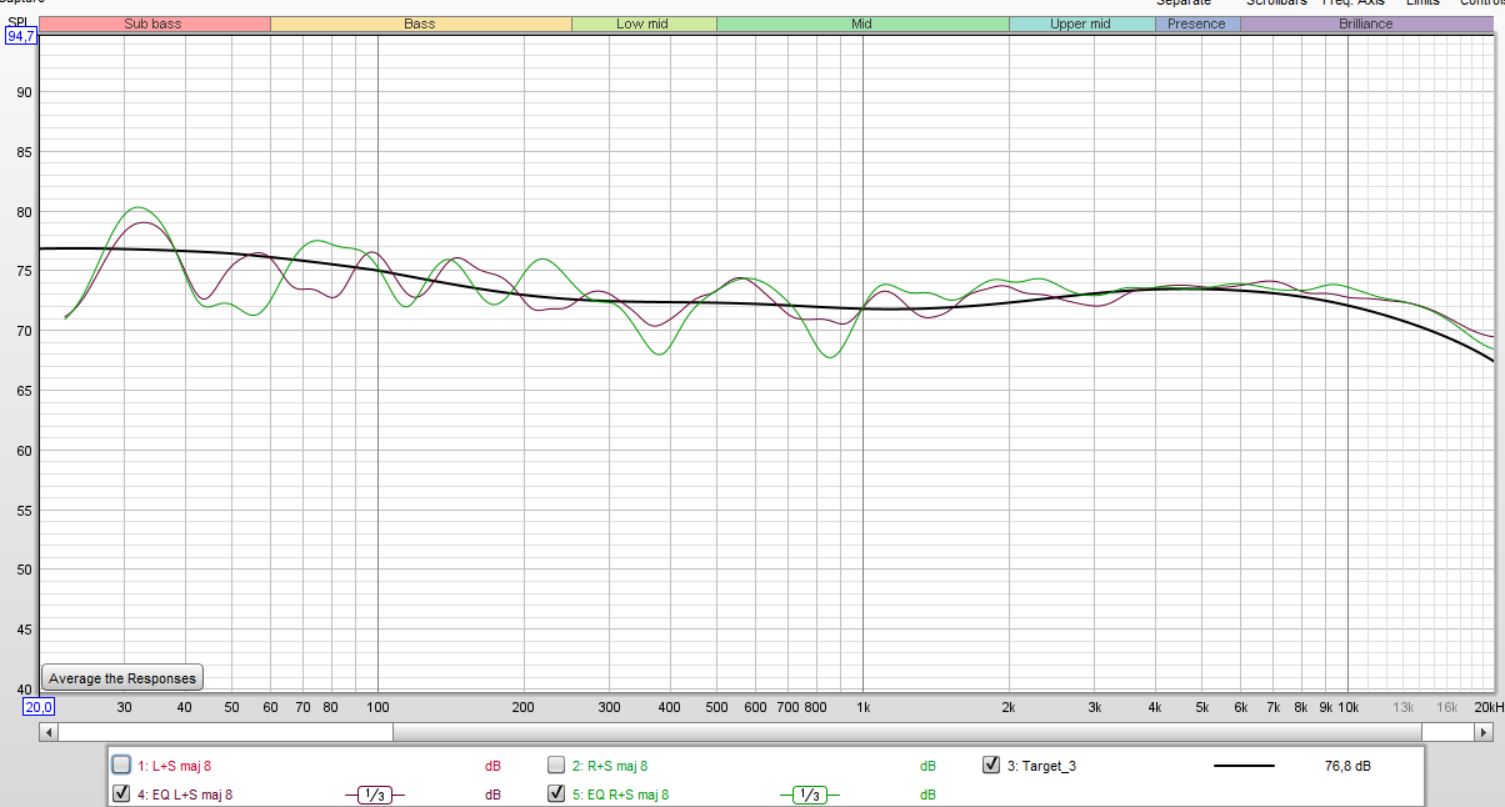Click the Sub bass band label
This screenshot has width=1505, height=807.
(x=153, y=24)
